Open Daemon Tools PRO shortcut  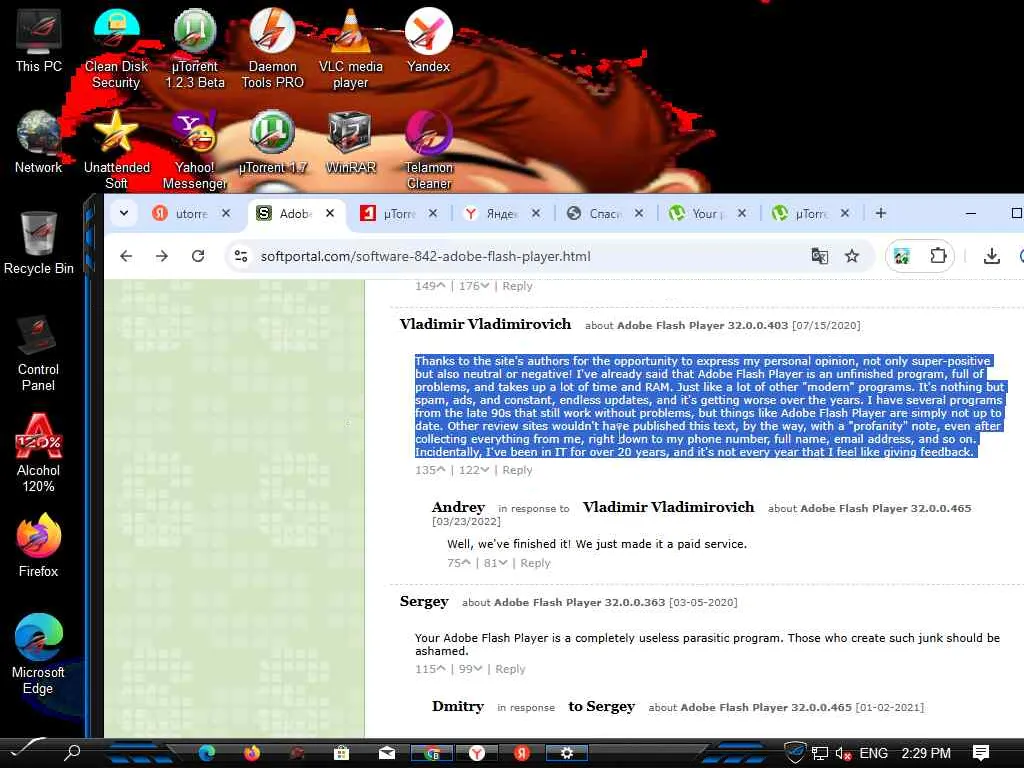tap(272, 48)
